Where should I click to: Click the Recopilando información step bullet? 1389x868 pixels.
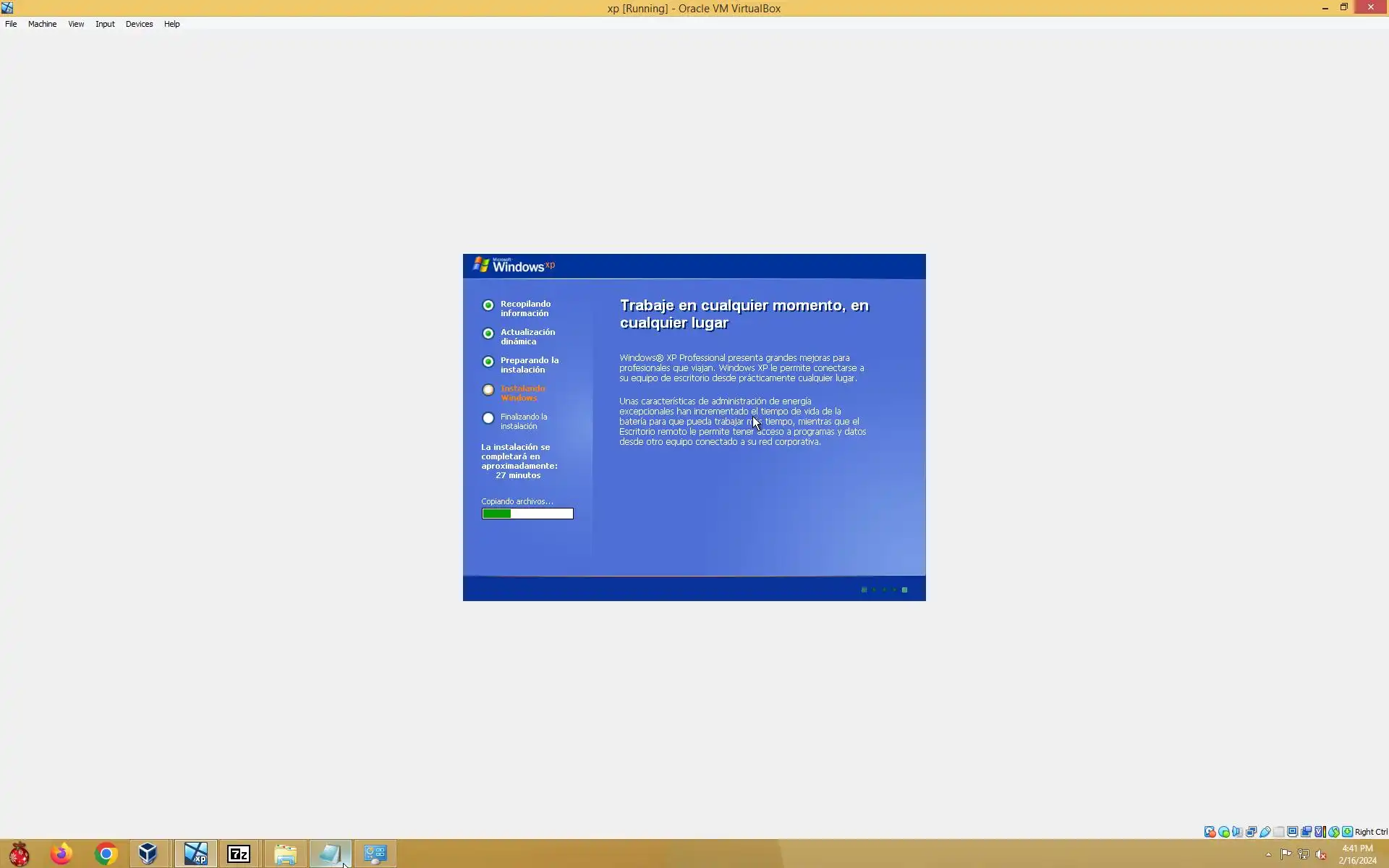[488, 305]
